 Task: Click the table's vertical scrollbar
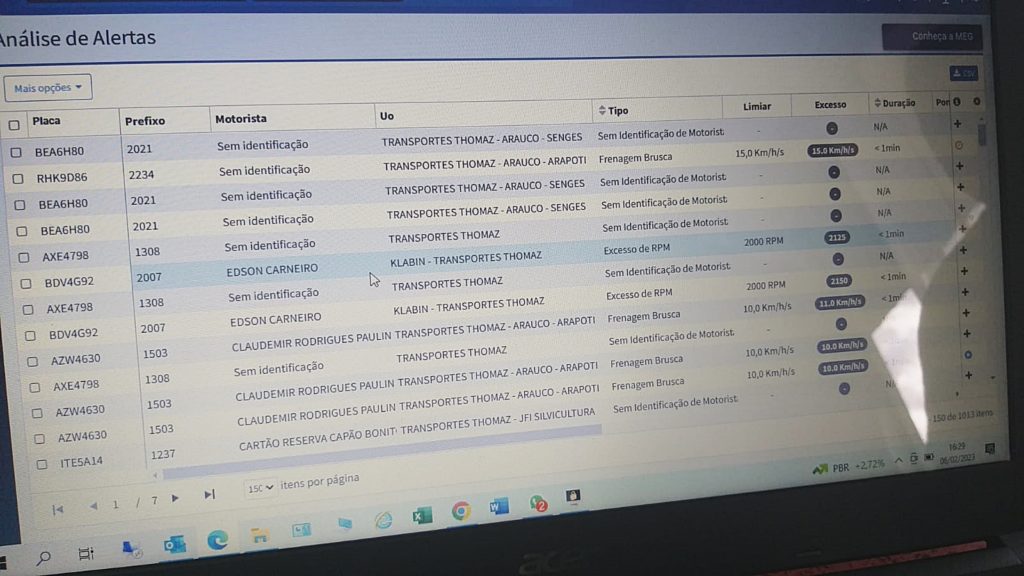pyautogui.click(x=982, y=135)
